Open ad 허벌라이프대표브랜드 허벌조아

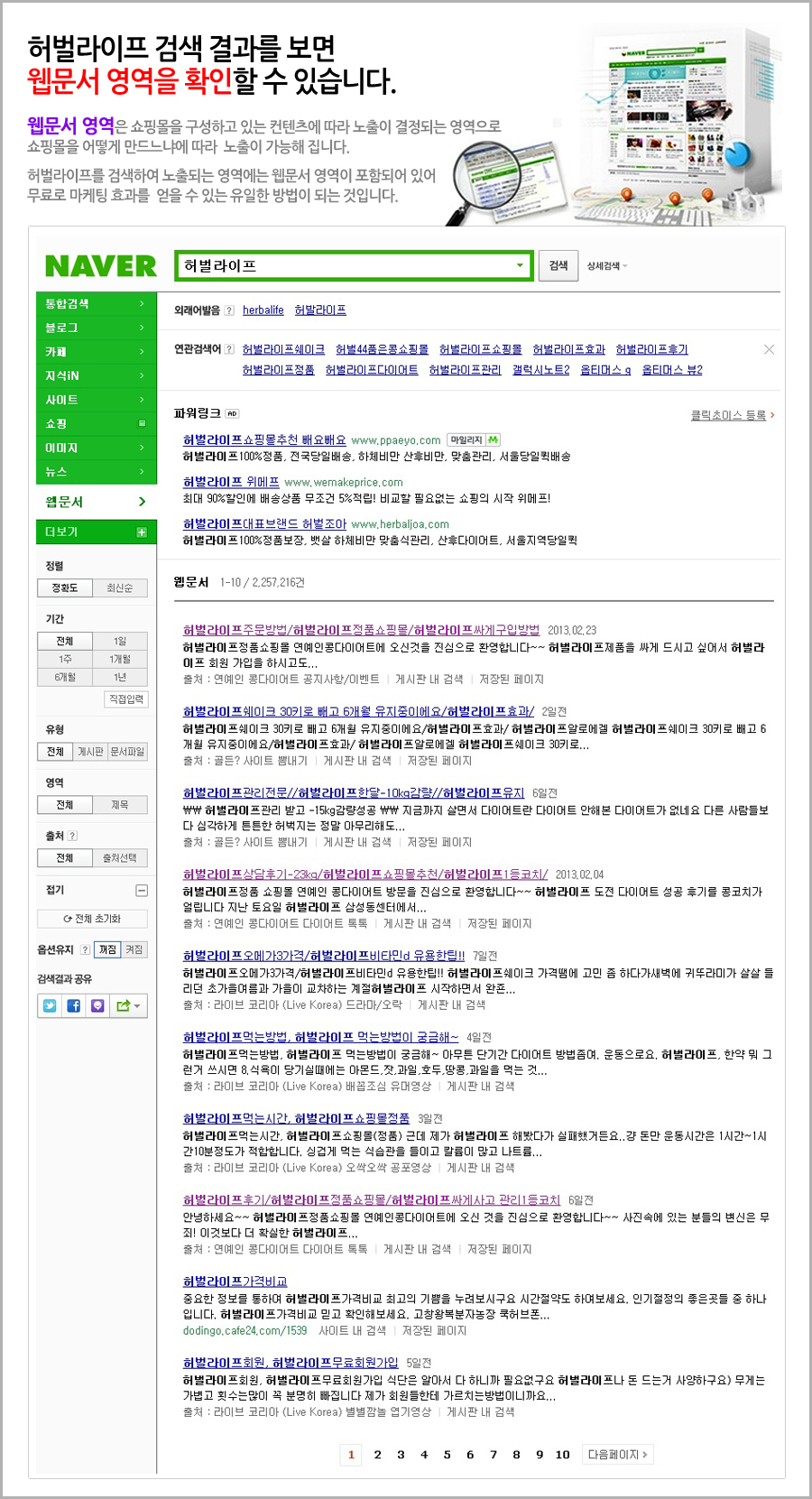pos(264,523)
